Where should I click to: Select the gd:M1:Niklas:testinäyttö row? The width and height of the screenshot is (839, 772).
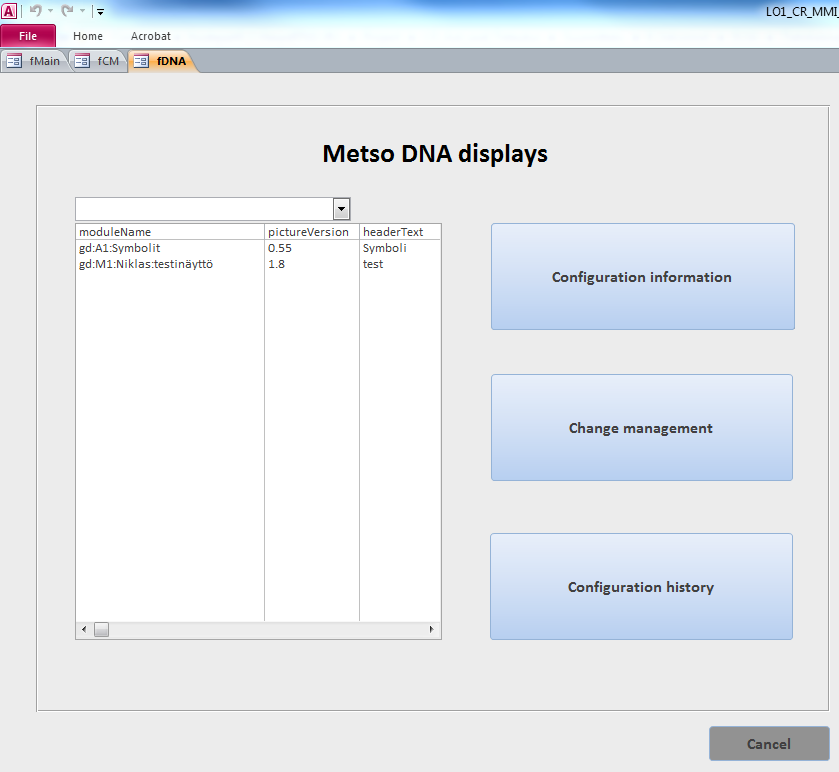pos(258,264)
